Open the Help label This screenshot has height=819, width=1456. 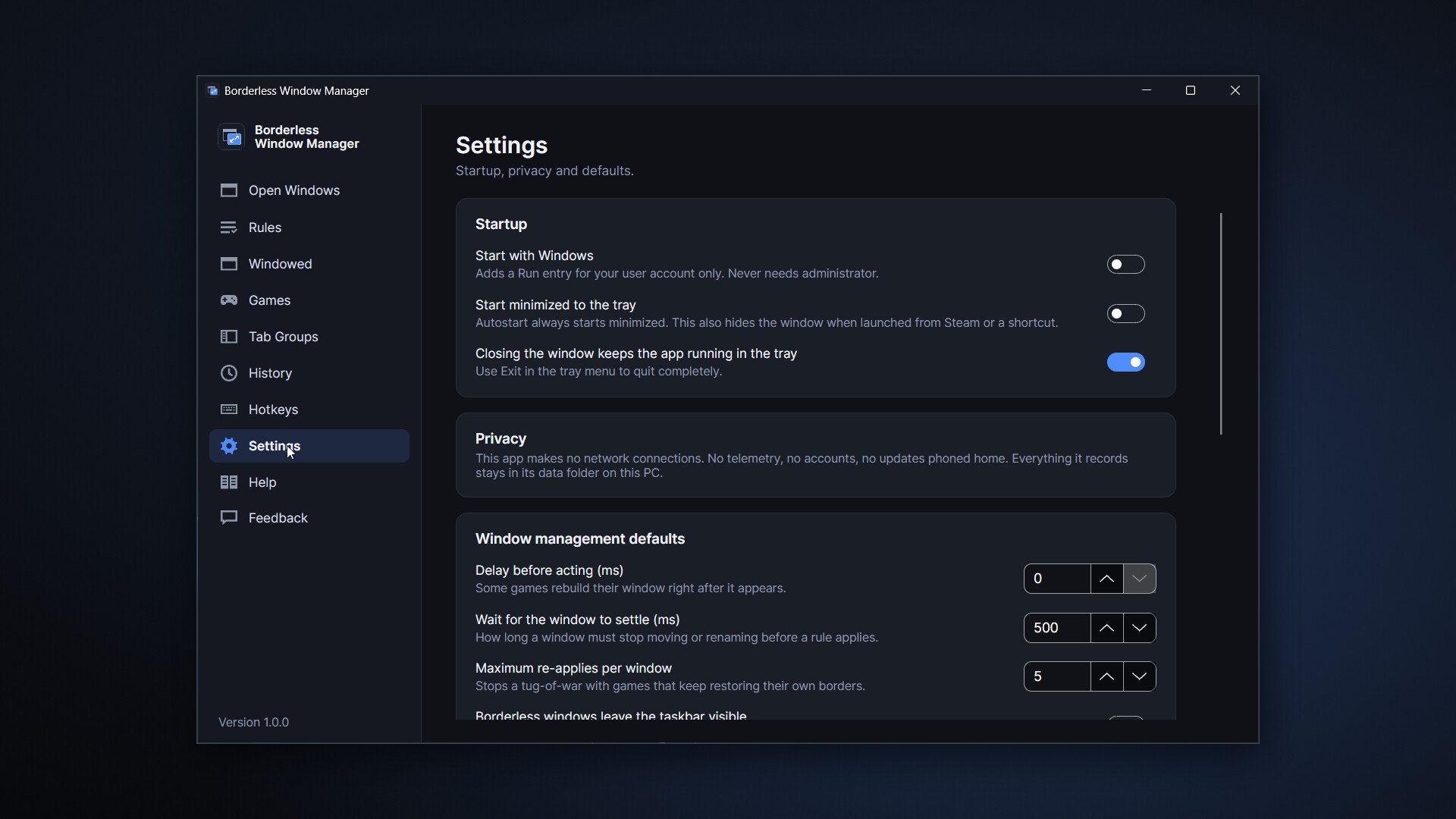262,482
